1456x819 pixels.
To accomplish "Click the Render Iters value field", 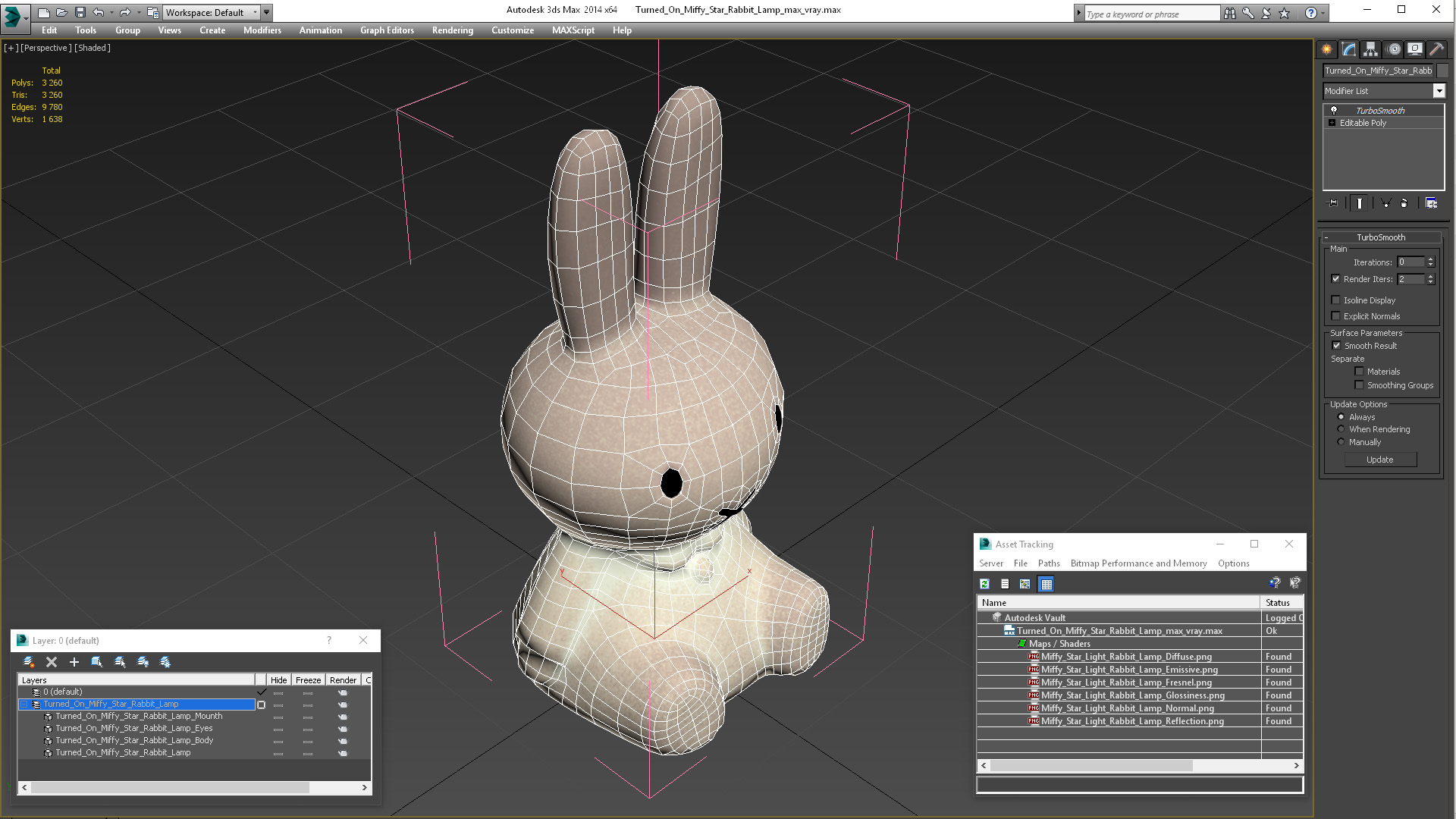I will tap(1411, 279).
